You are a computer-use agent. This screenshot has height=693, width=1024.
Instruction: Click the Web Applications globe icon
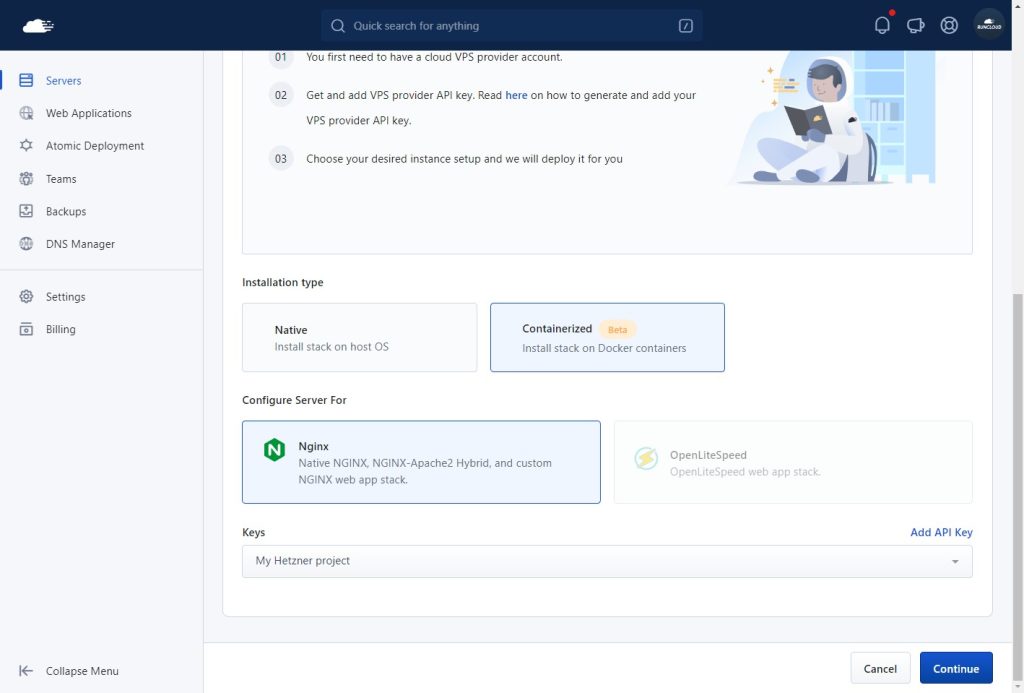26,113
